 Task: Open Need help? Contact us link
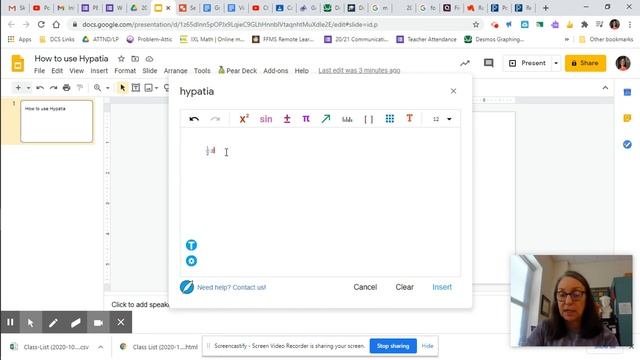pyautogui.click(x=231, y=287)
